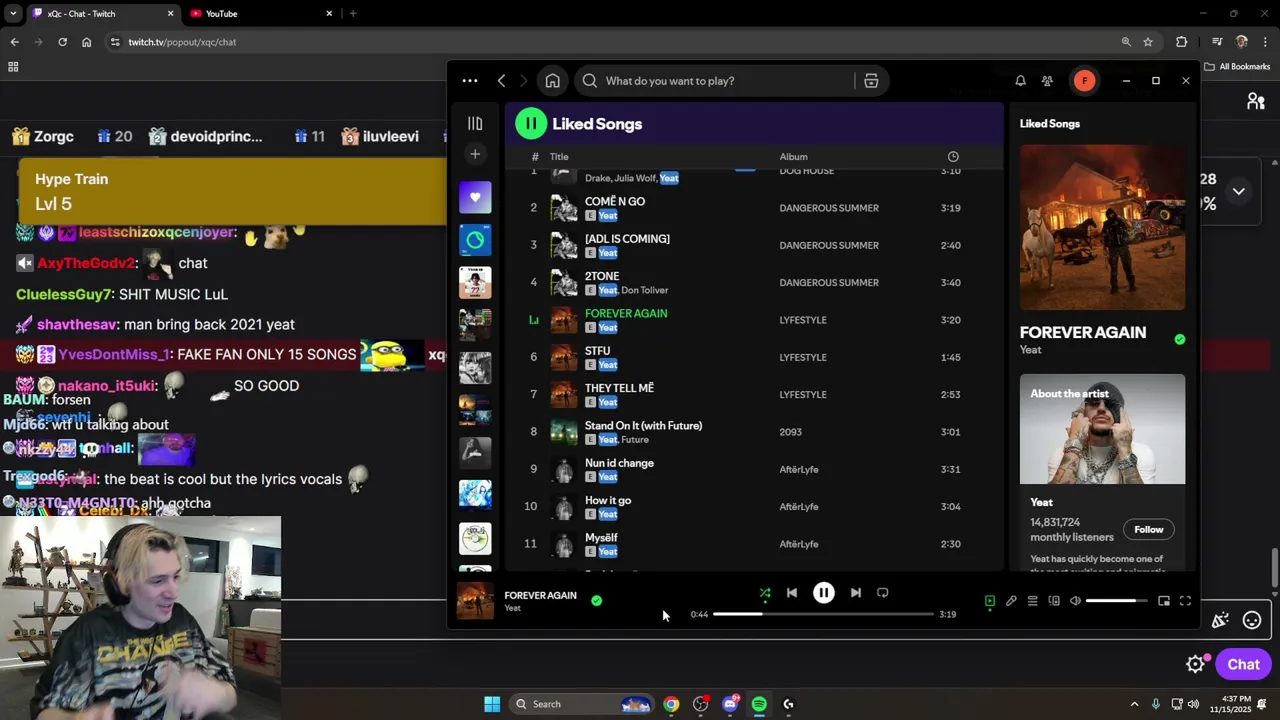Open Spotify Home button
Image resolution: width=1280 pixels, height=720 pixels.
coord(552,81)
